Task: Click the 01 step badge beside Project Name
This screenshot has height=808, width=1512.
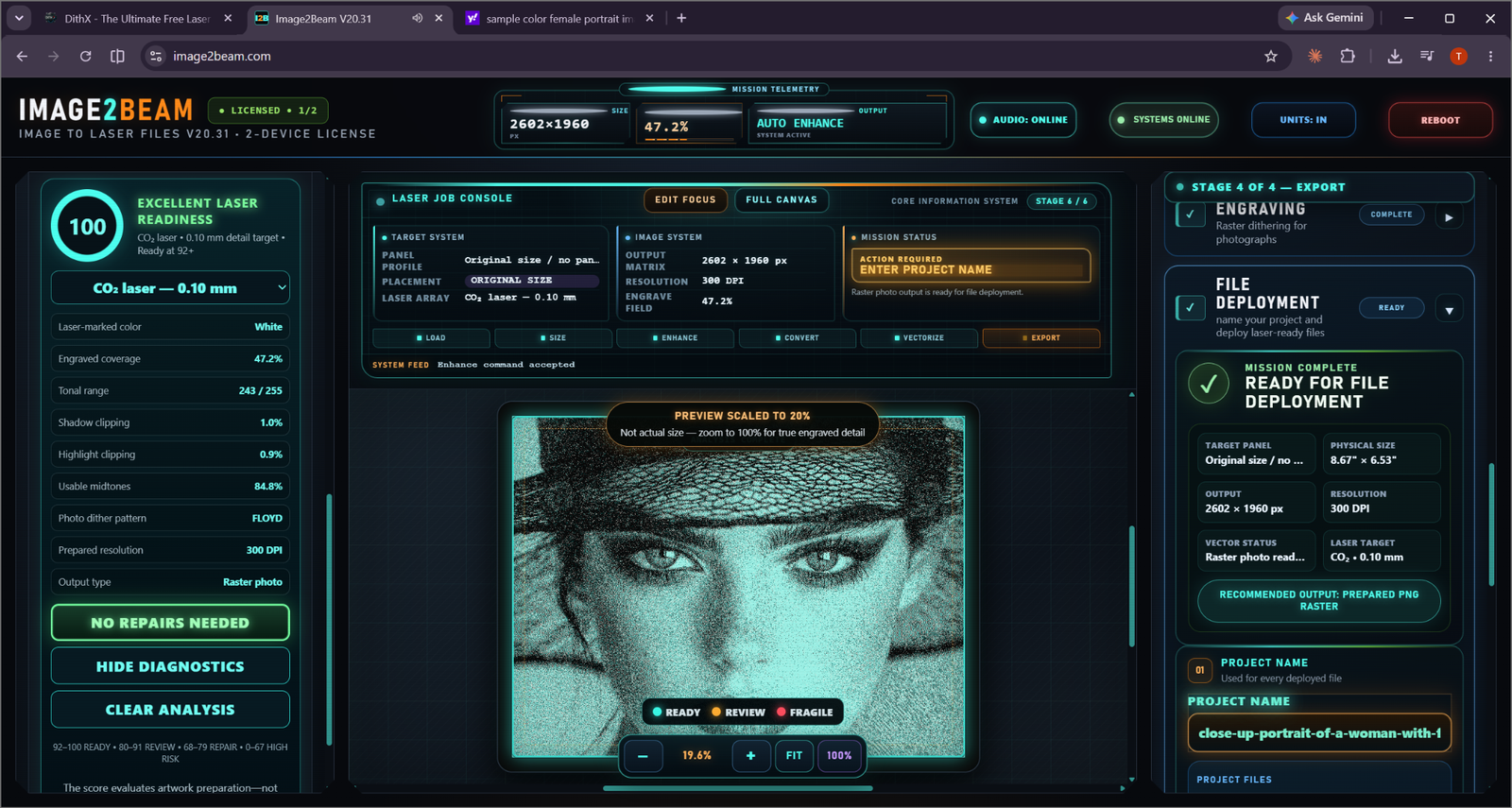Action: click(1200, 670)
